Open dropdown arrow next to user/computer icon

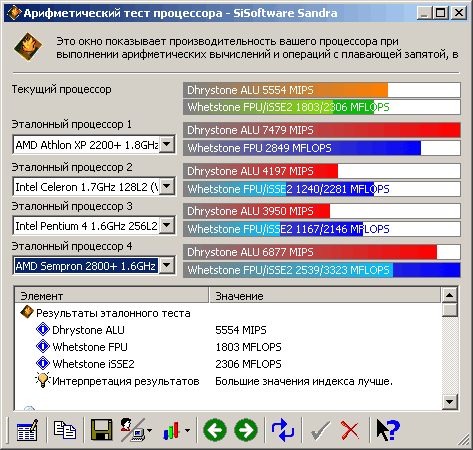coord(149,430)
